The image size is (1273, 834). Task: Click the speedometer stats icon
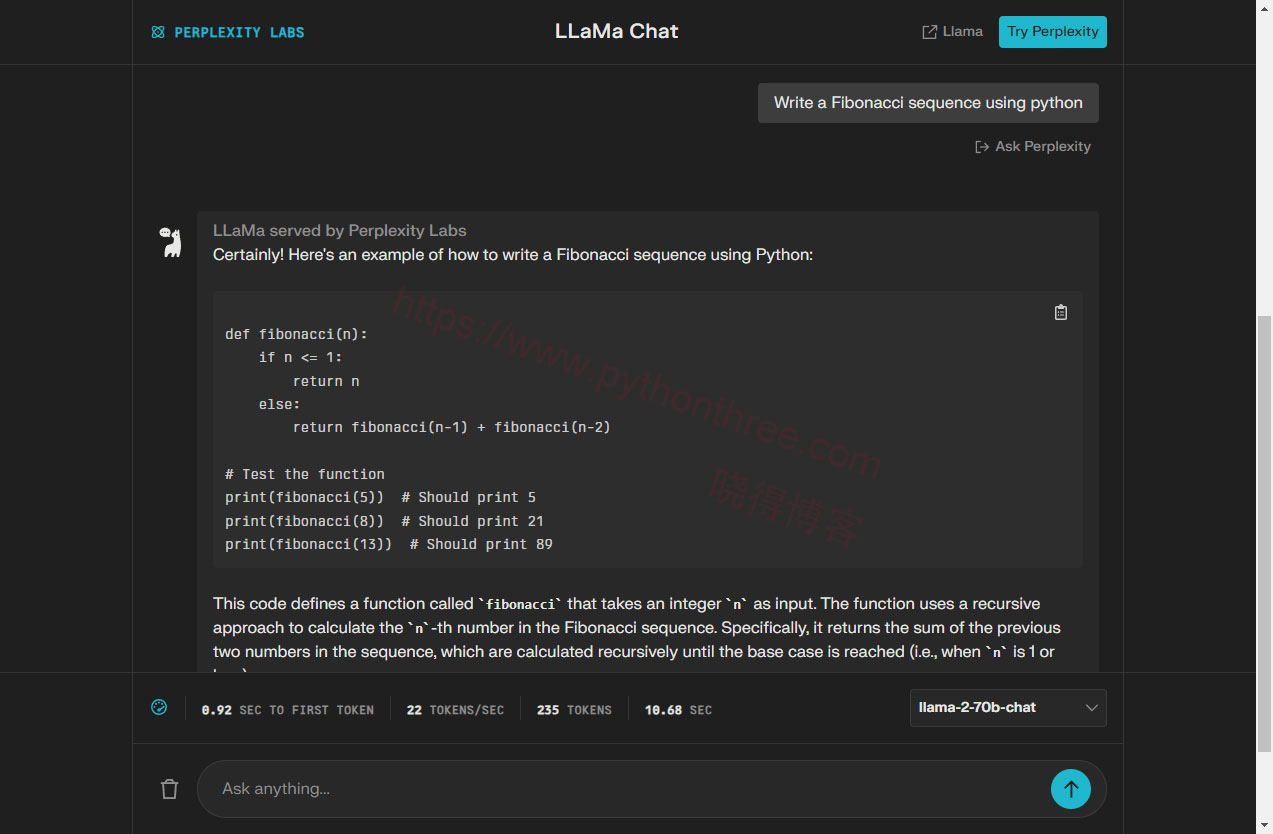[x=159, y=707]
